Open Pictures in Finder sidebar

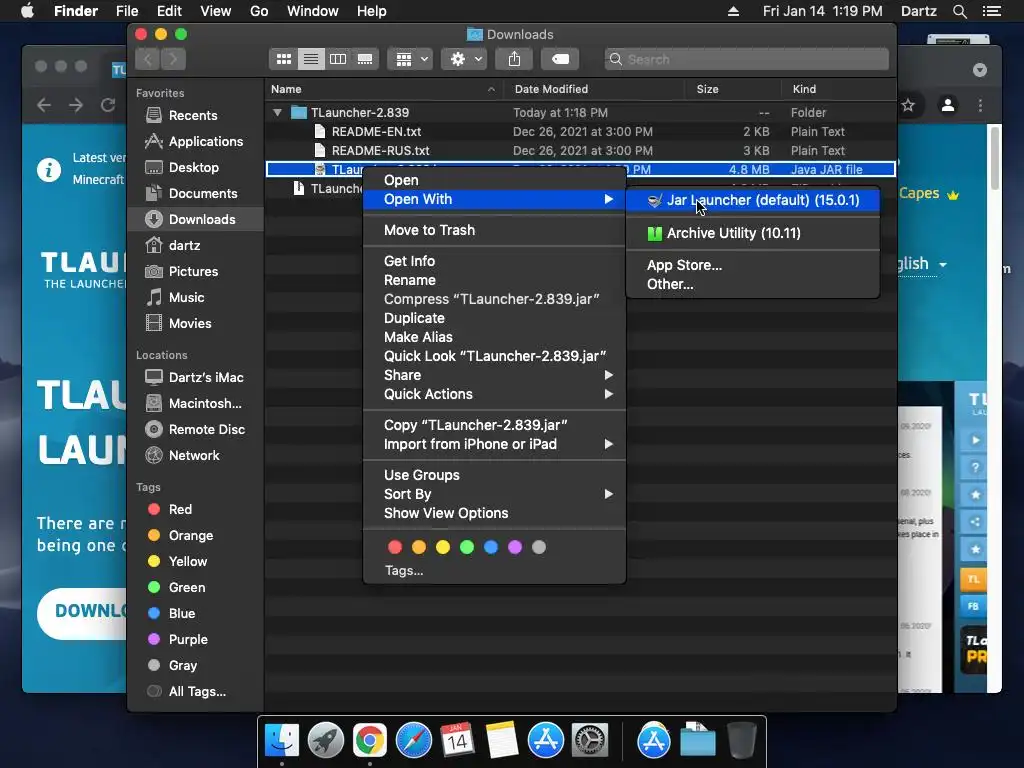[x=196, y=272]
